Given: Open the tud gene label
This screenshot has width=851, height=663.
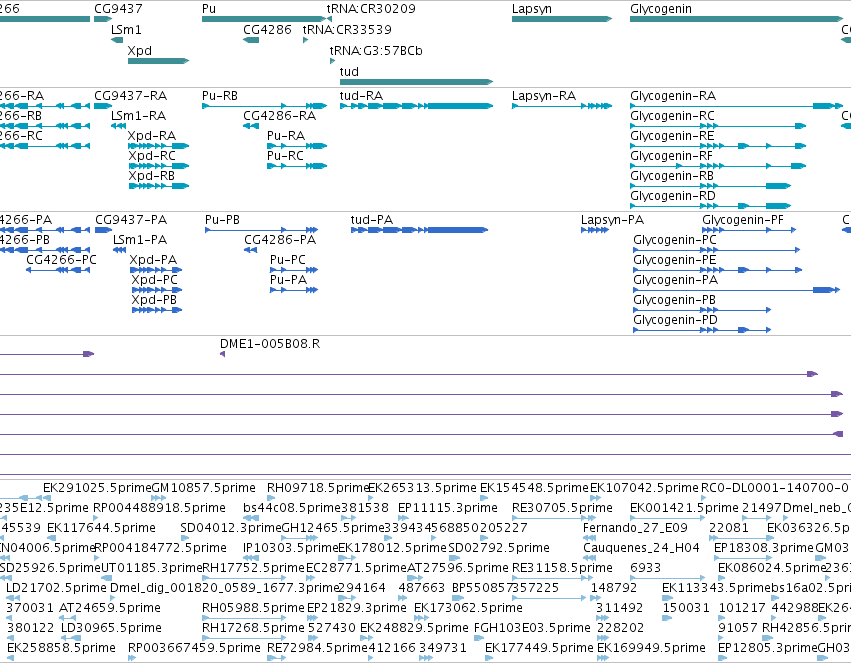Looking at the screenshot, I should tap(349, 72).
